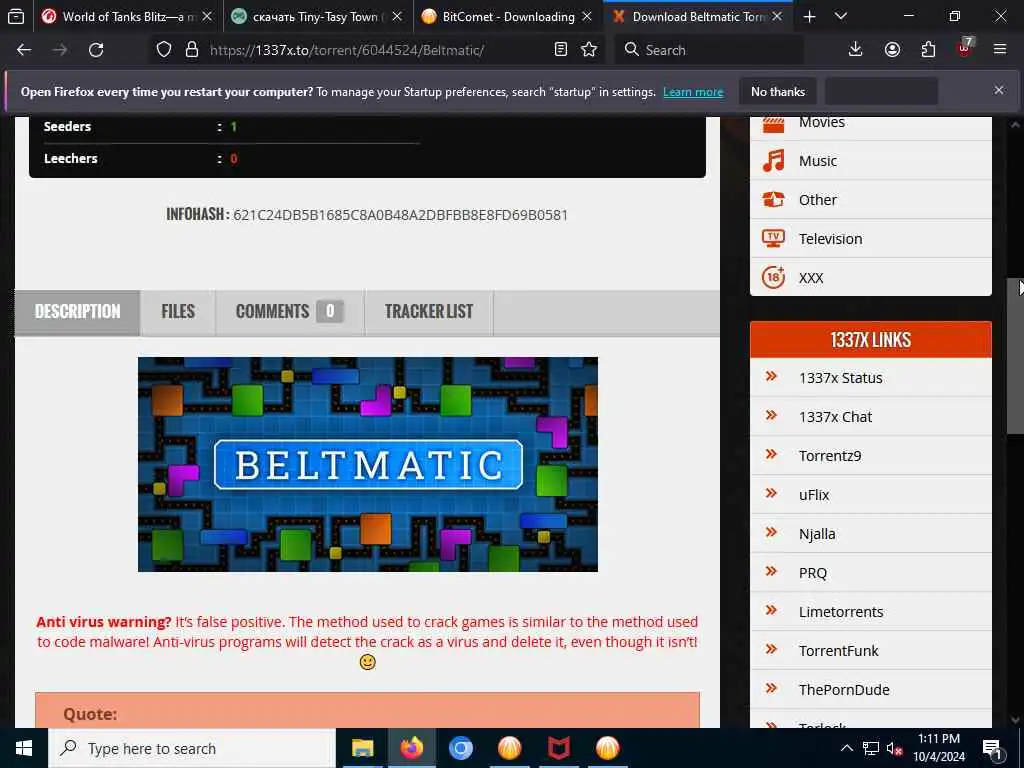Click the Firefox taskbar icon
The width and height of the screenshot is (1024, 768).
click(x=411, y=748)
